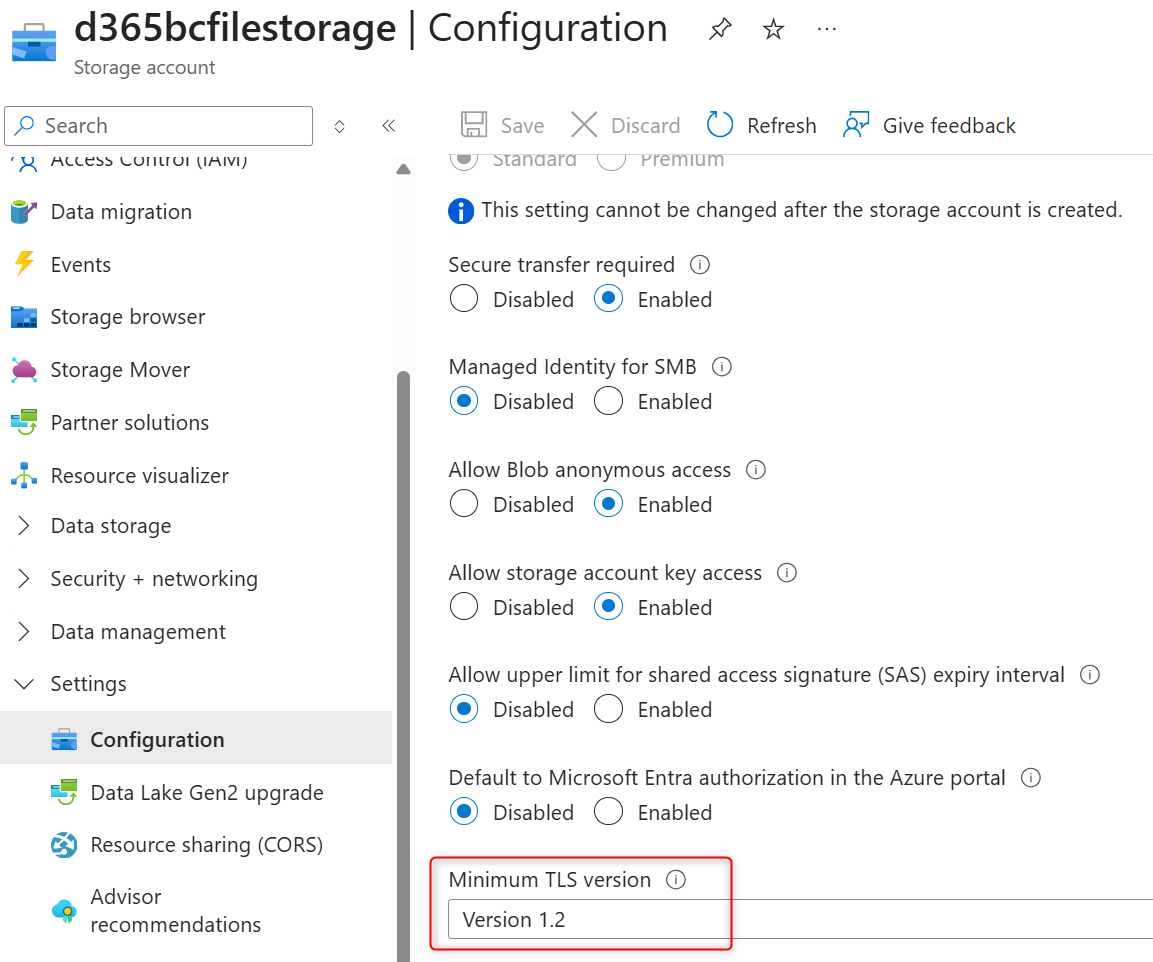Mark the resource as favorite star
The width and height of the screenshot is (1153, 962).
773,29
